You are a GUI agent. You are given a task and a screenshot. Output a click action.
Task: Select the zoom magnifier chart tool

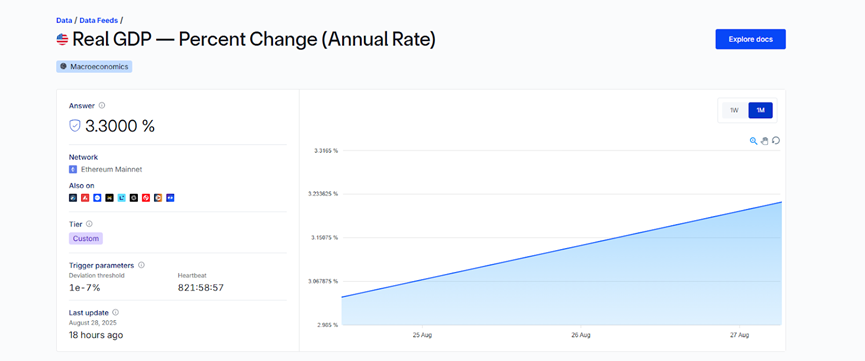(x=753, y=141)
